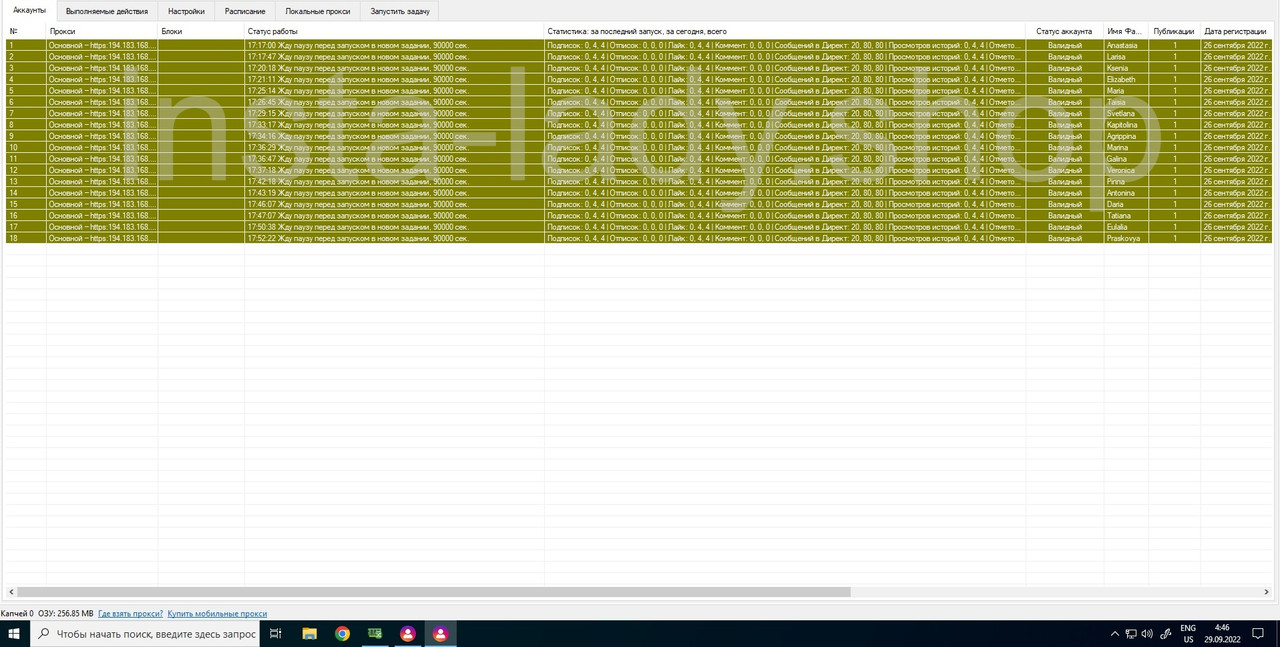Select the name cell Marina
The width and height of the screenshot is (1280, 647).
[x=1126, y=147]
